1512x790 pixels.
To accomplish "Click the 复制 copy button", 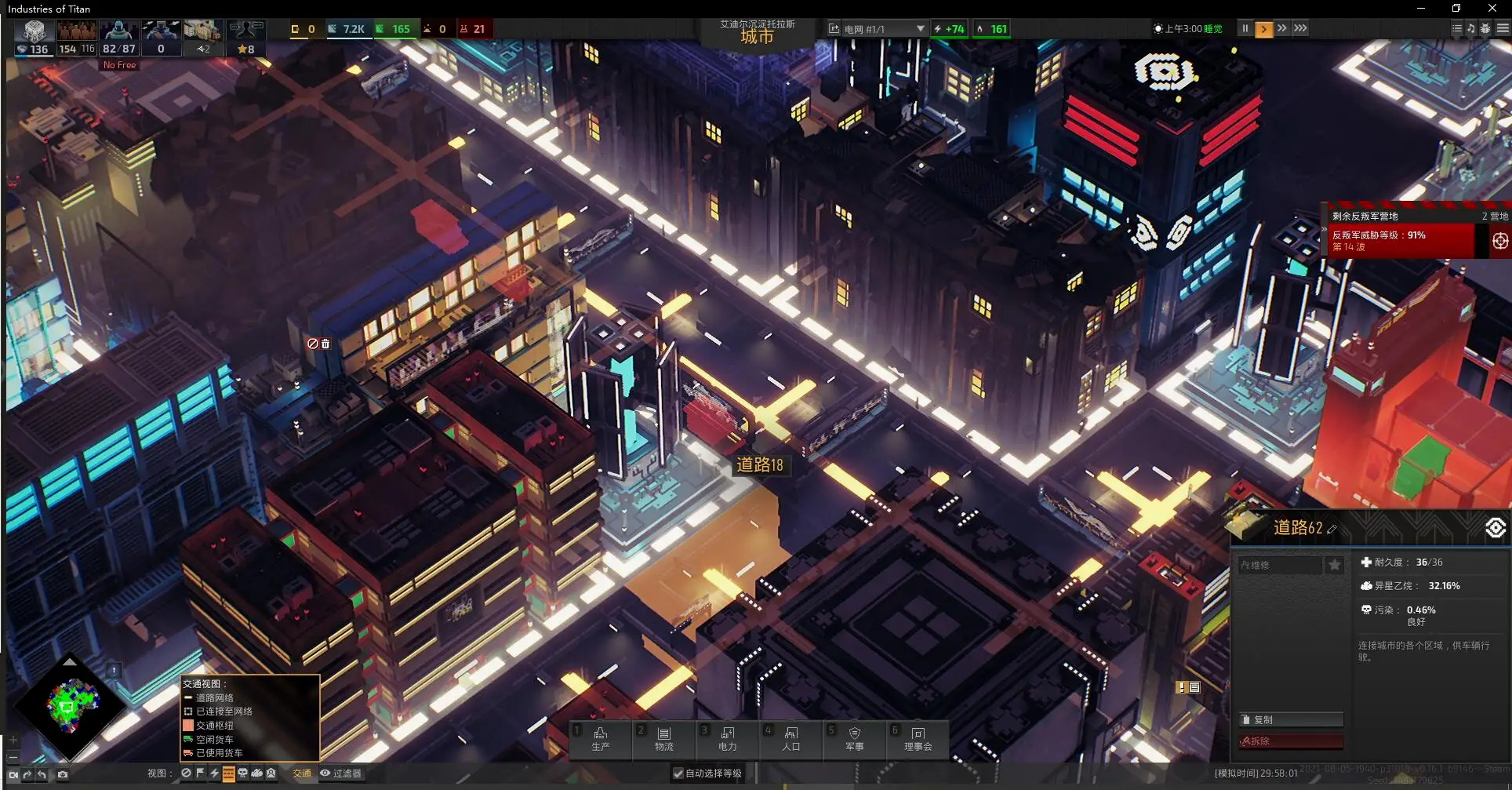I will click(x=1291, y=719).
